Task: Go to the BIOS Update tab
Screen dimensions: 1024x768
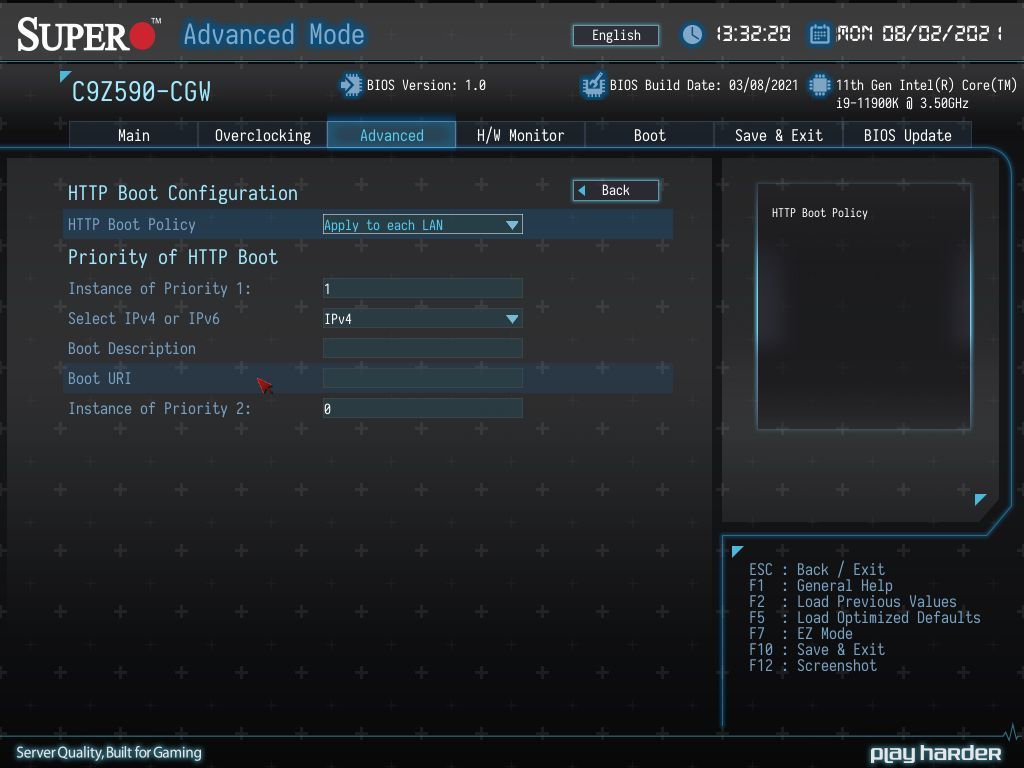Action: coord(907,135)
